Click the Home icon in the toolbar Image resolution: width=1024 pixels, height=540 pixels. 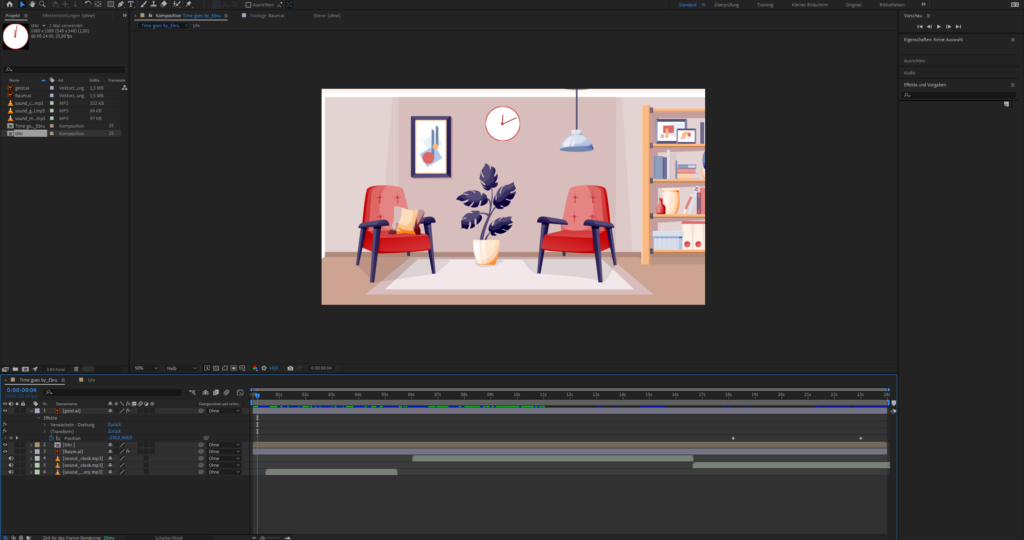[8, 4]
